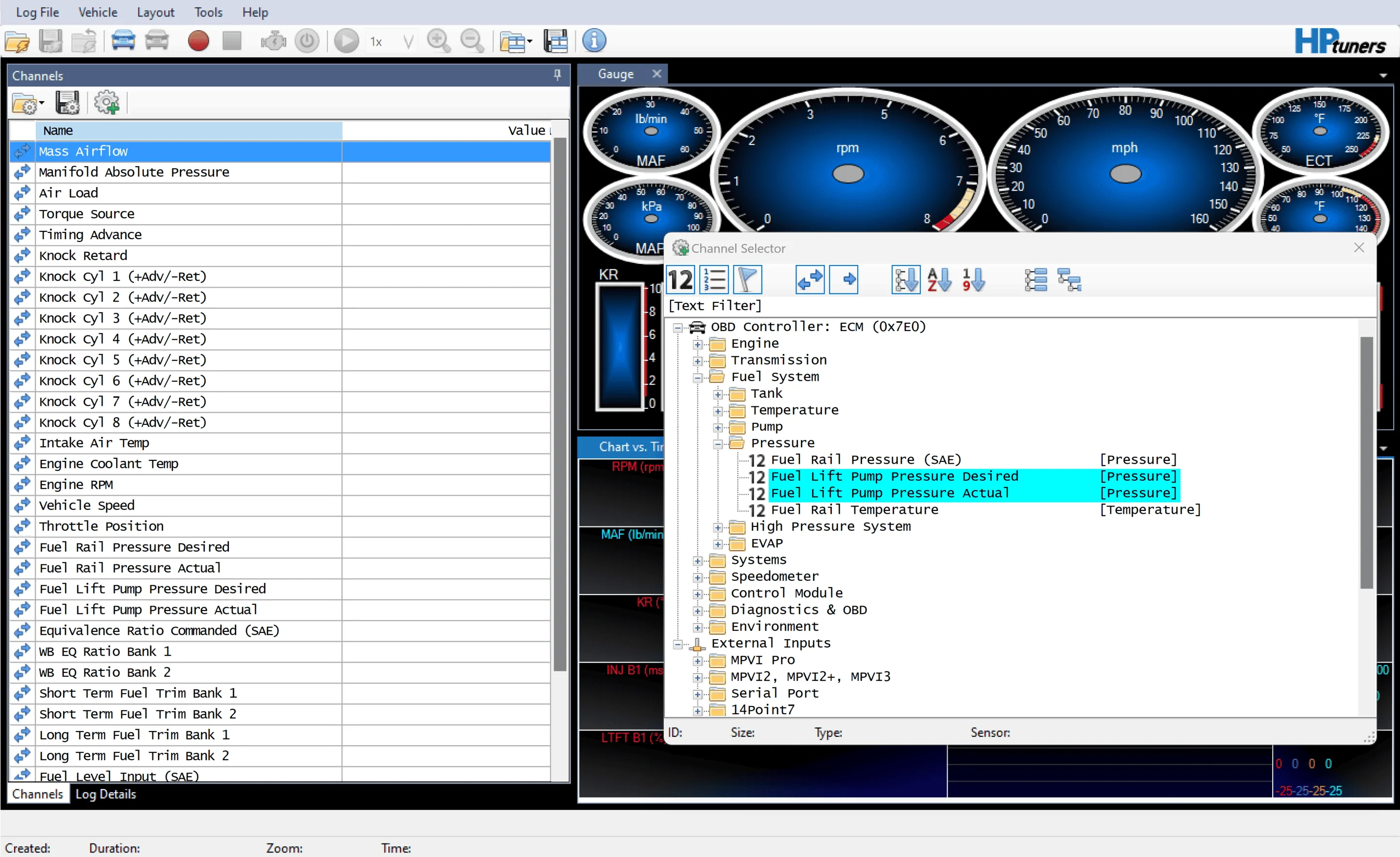The image size is (1400, 857).
Task: Collapse the Pressure folder
Action: (718, 444)
